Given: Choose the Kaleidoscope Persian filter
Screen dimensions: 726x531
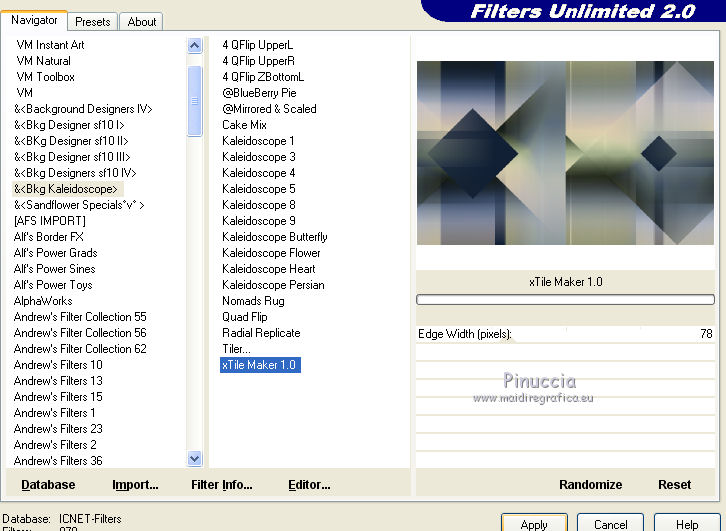Looking at the screenshot, I should click(273, 285).
